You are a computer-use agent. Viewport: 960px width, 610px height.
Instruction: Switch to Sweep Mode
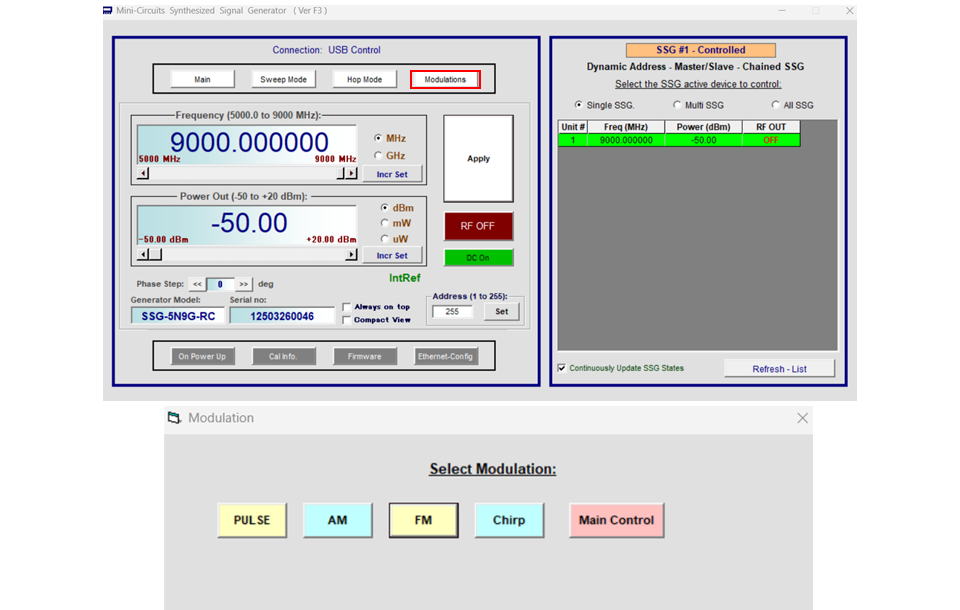click(283, 80)
